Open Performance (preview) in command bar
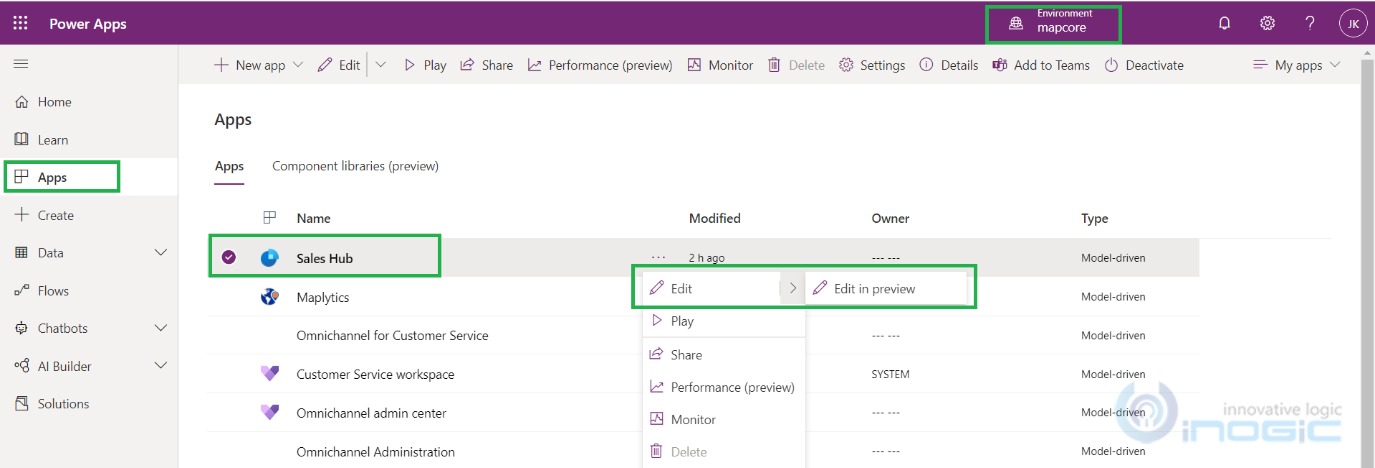 coord(600,65)
